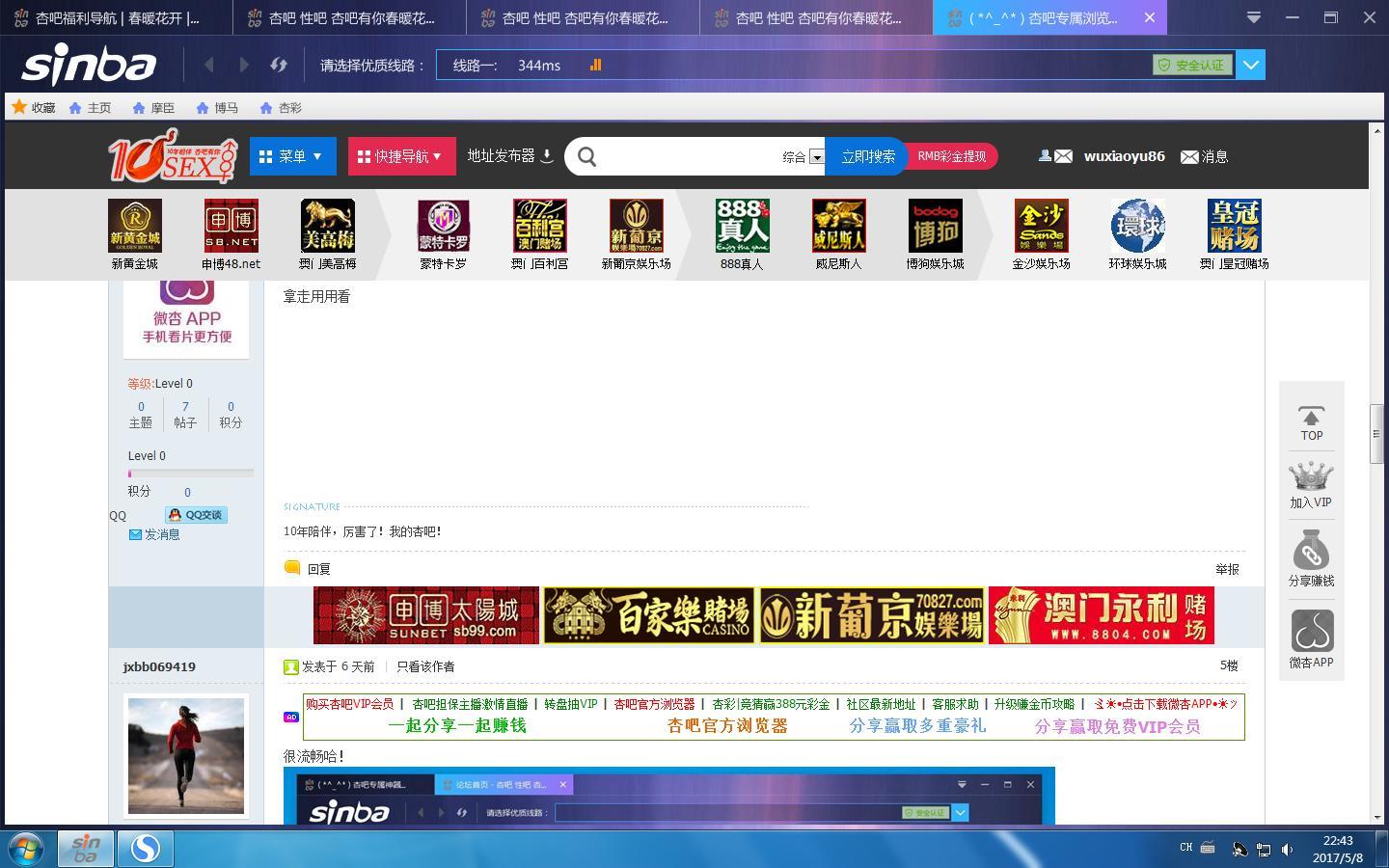Click the 环球娱乐城 globe icon
Screen dimensions: 1389x868
1138,226
